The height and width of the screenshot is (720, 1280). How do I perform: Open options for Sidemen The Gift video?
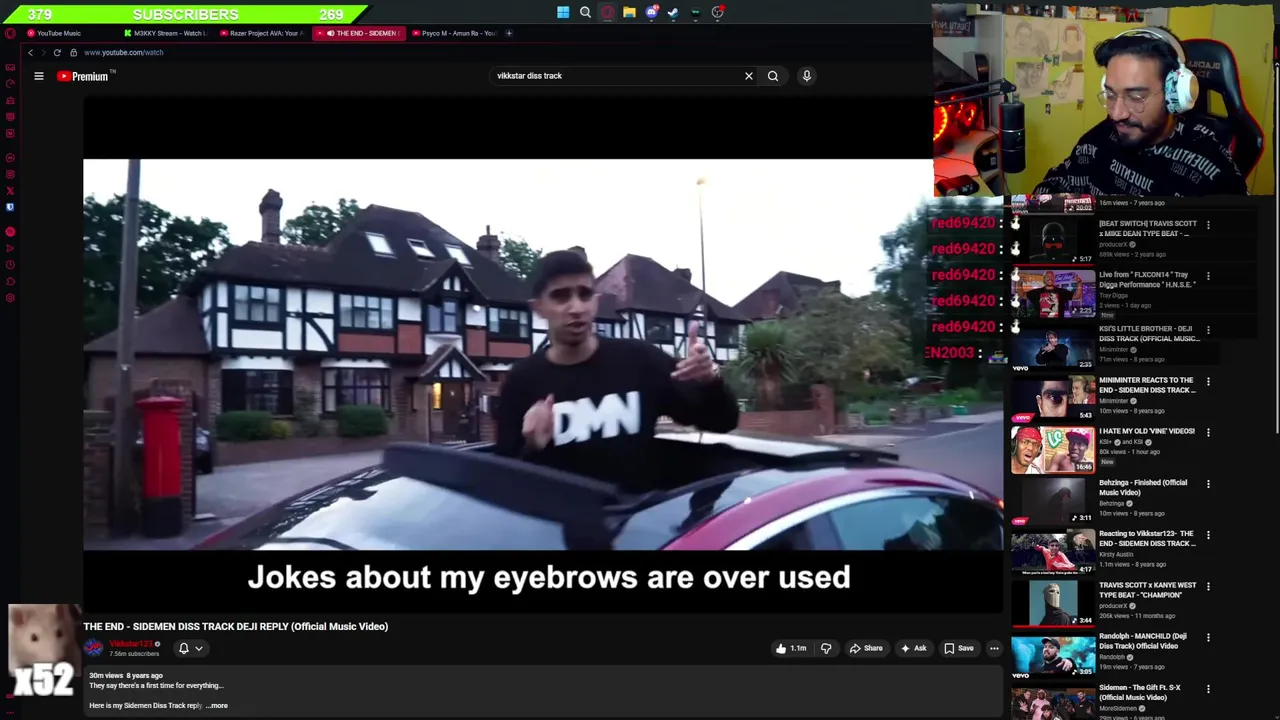pos(1208,689)
